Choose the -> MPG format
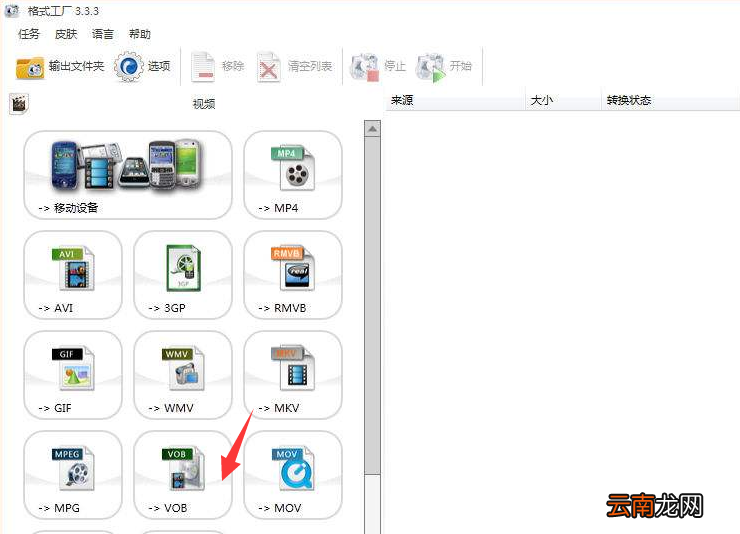This screenshot has width=740, height=534. pyautogui.click(x=73, y=475)
